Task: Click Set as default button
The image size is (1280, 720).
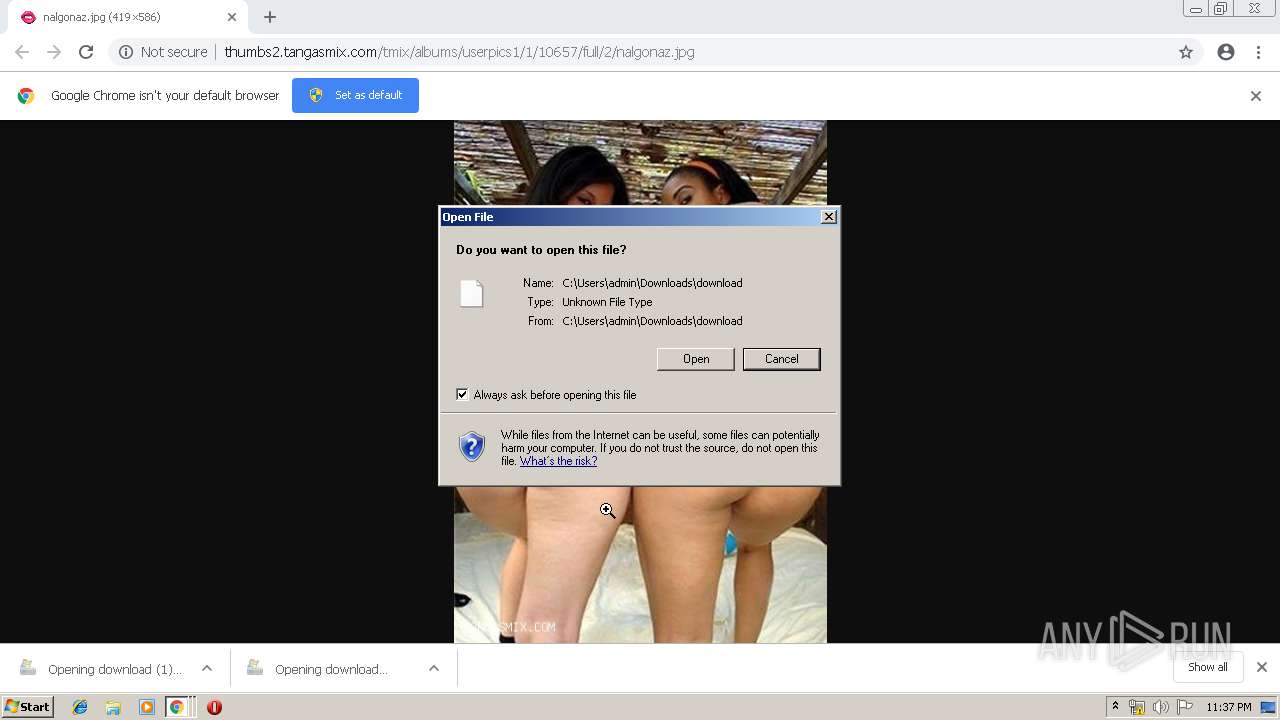Action: 355,95
